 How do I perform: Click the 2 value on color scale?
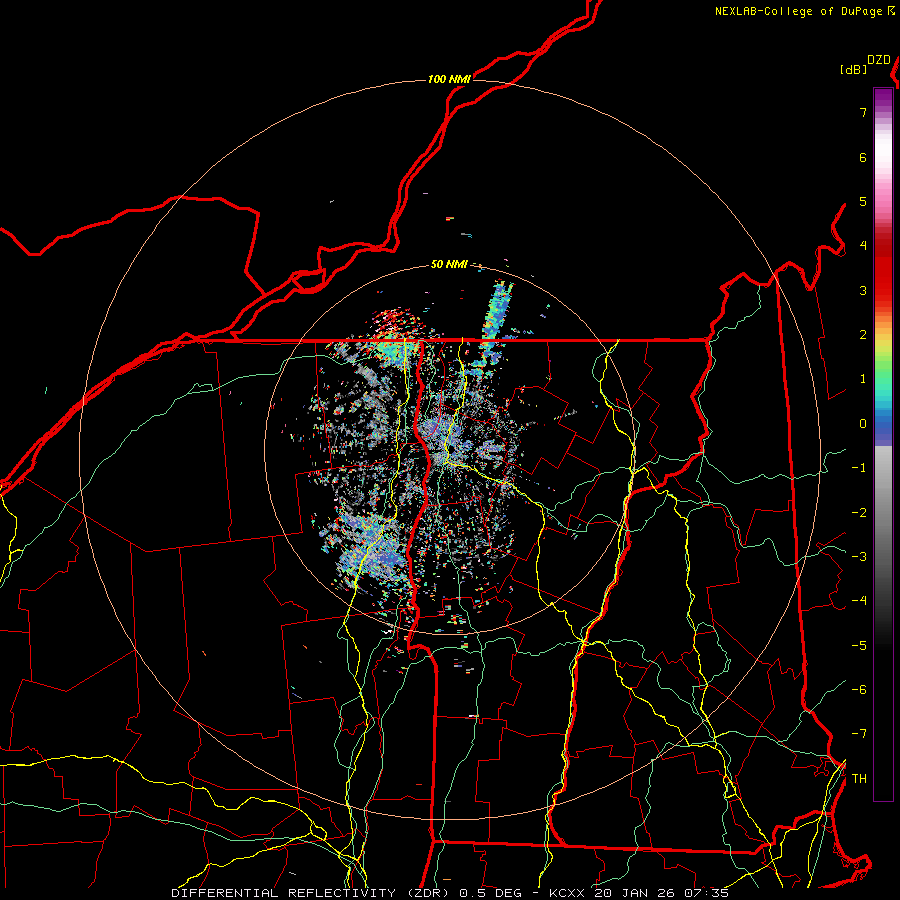[863, 335]
